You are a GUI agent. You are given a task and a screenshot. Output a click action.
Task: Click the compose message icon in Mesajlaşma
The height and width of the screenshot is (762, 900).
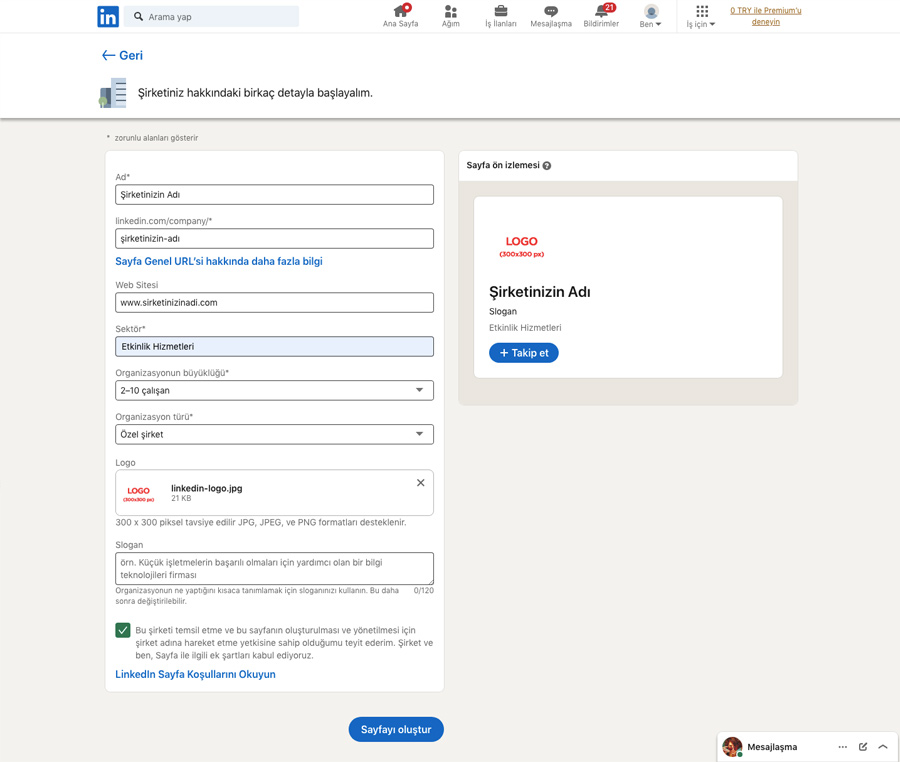tap(862, 746)
